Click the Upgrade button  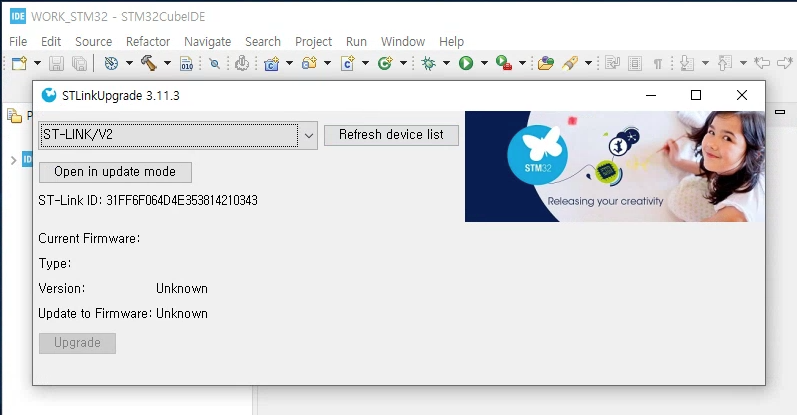[77, 343]
